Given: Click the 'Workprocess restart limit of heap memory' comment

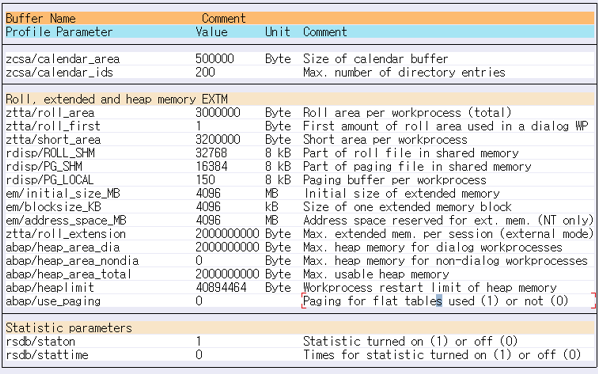Looking at the screenshot, I should (x=430, y=287).
